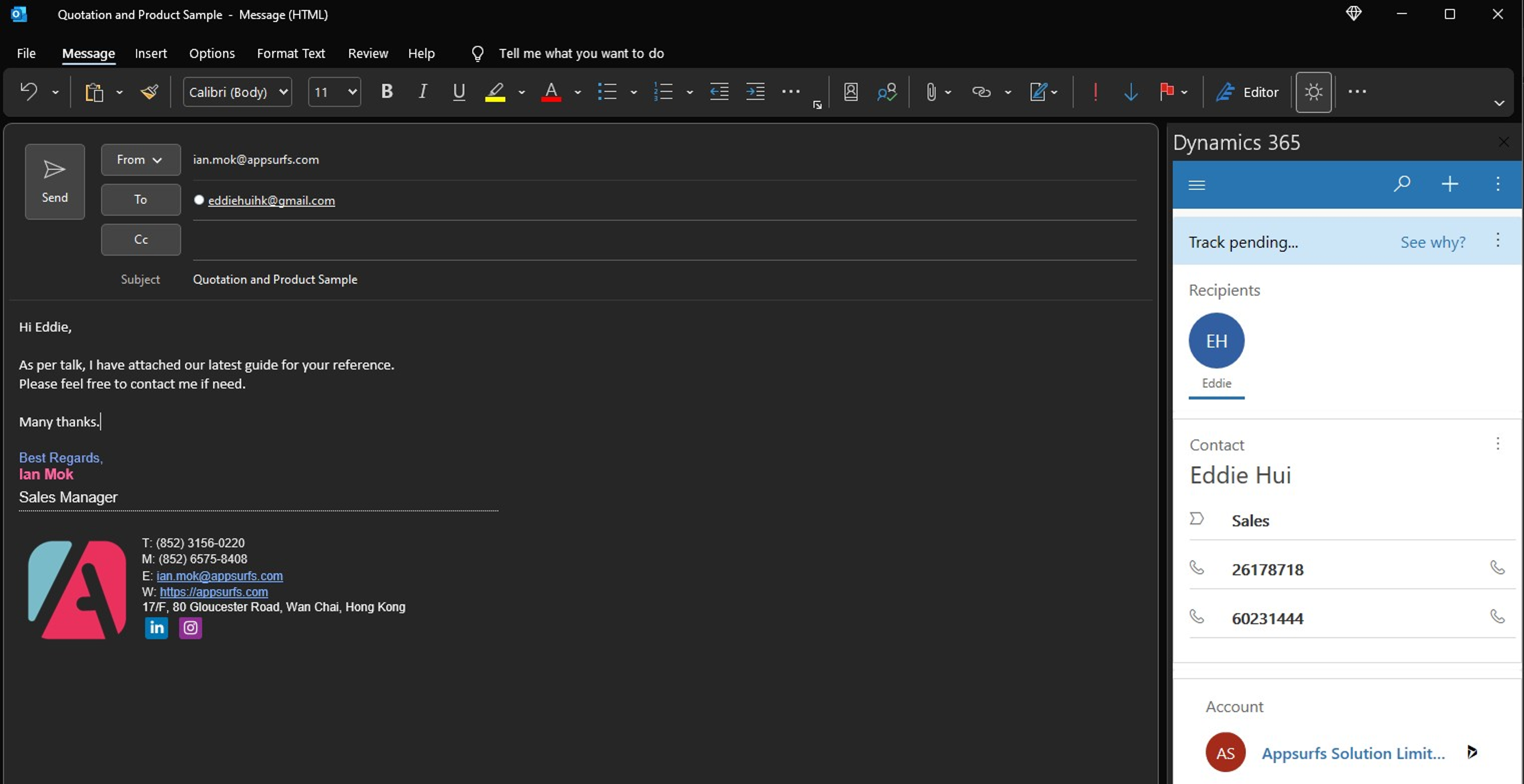Expand bullets style dropdown arrow
Image resolution: width=1524 pixels, height=784 pixels.
click(x=634, y=92)
